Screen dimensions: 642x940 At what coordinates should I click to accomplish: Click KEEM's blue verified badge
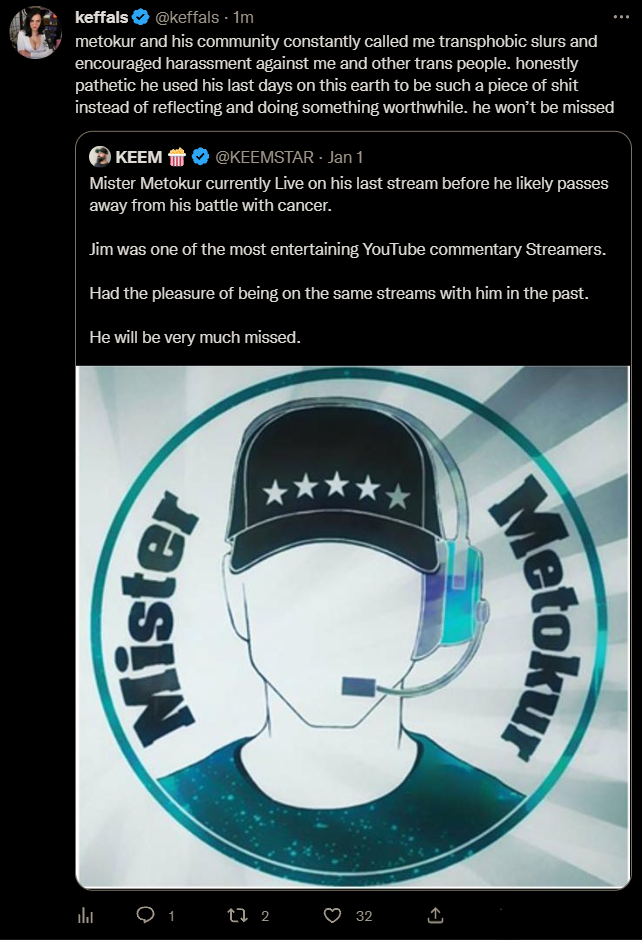click(x=200, y=157)
